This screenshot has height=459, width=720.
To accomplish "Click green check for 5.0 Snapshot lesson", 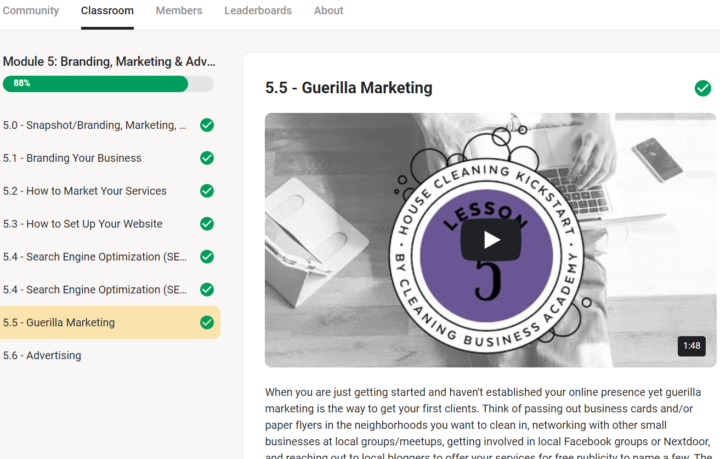I will coord(207,125).
